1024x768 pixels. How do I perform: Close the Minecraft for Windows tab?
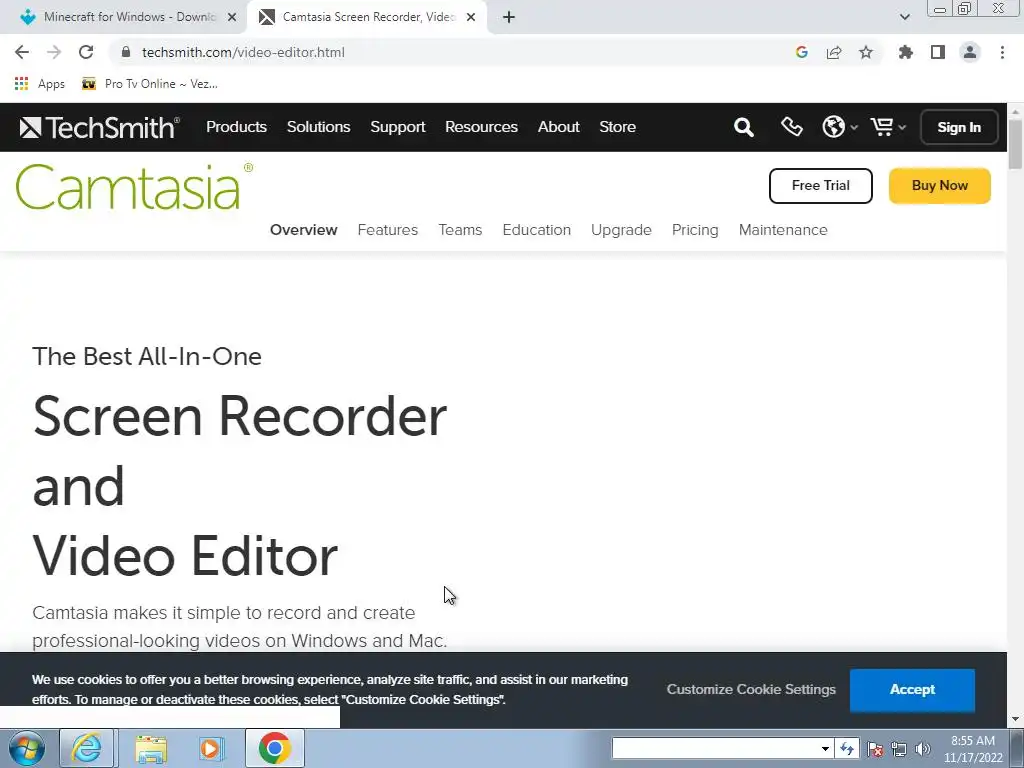point(232,17)
